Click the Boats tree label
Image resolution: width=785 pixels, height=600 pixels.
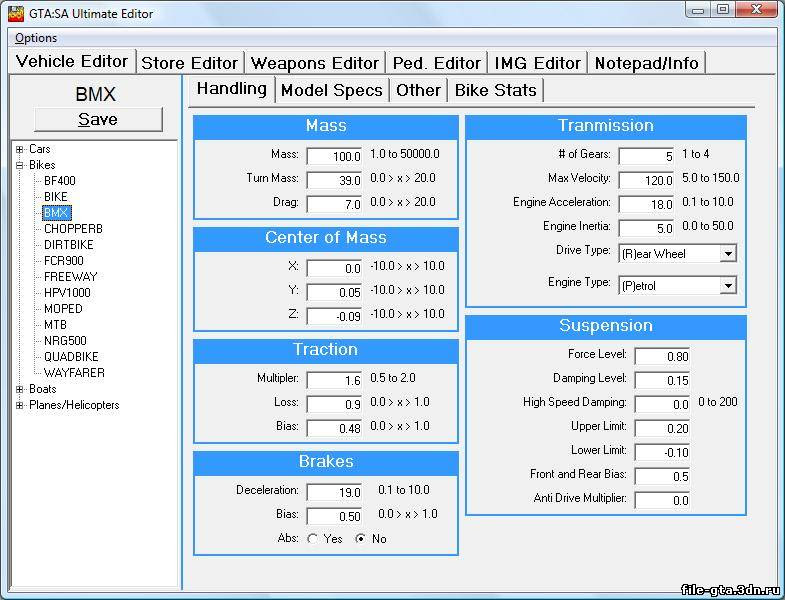43,389
